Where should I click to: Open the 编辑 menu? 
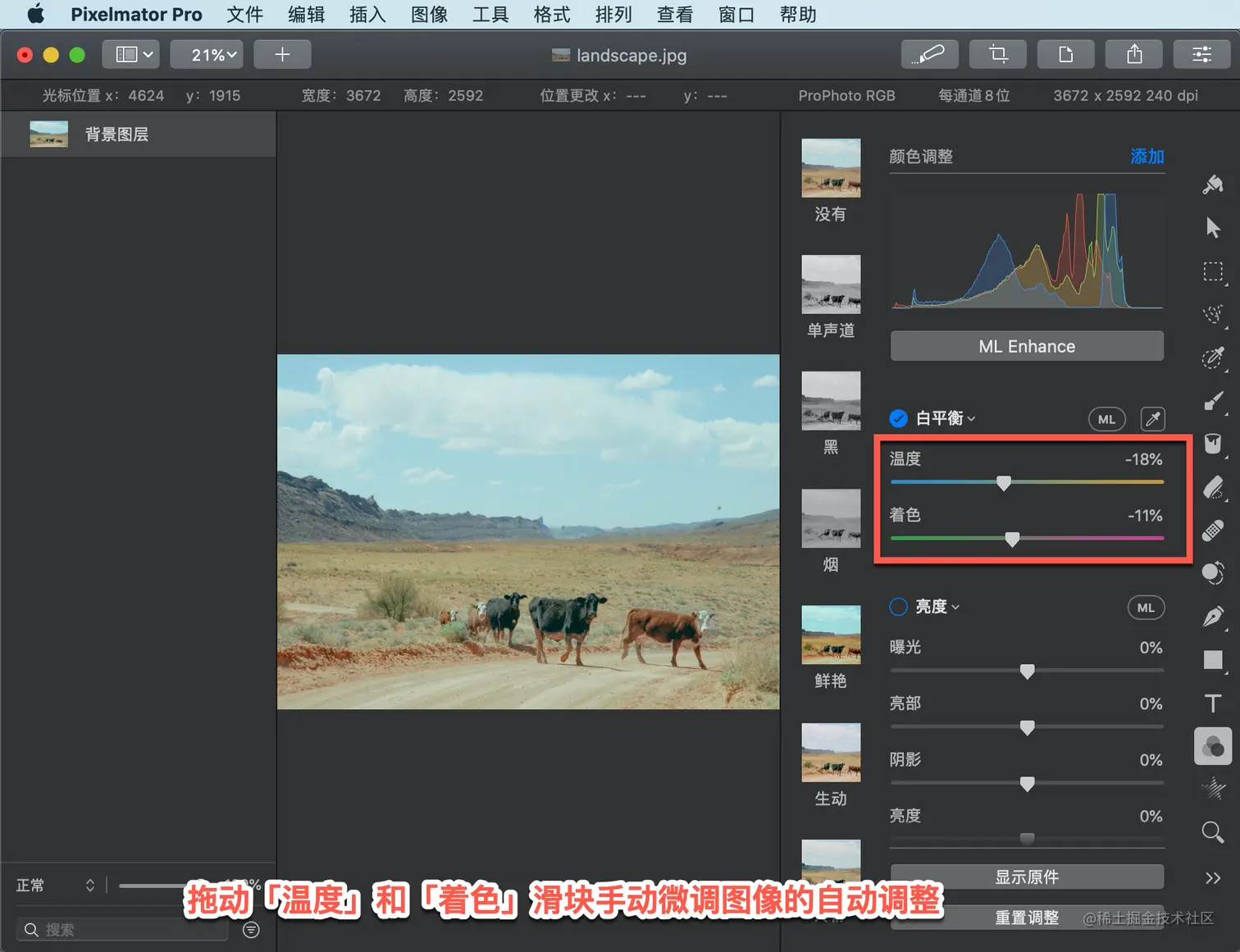pos(307,15)
